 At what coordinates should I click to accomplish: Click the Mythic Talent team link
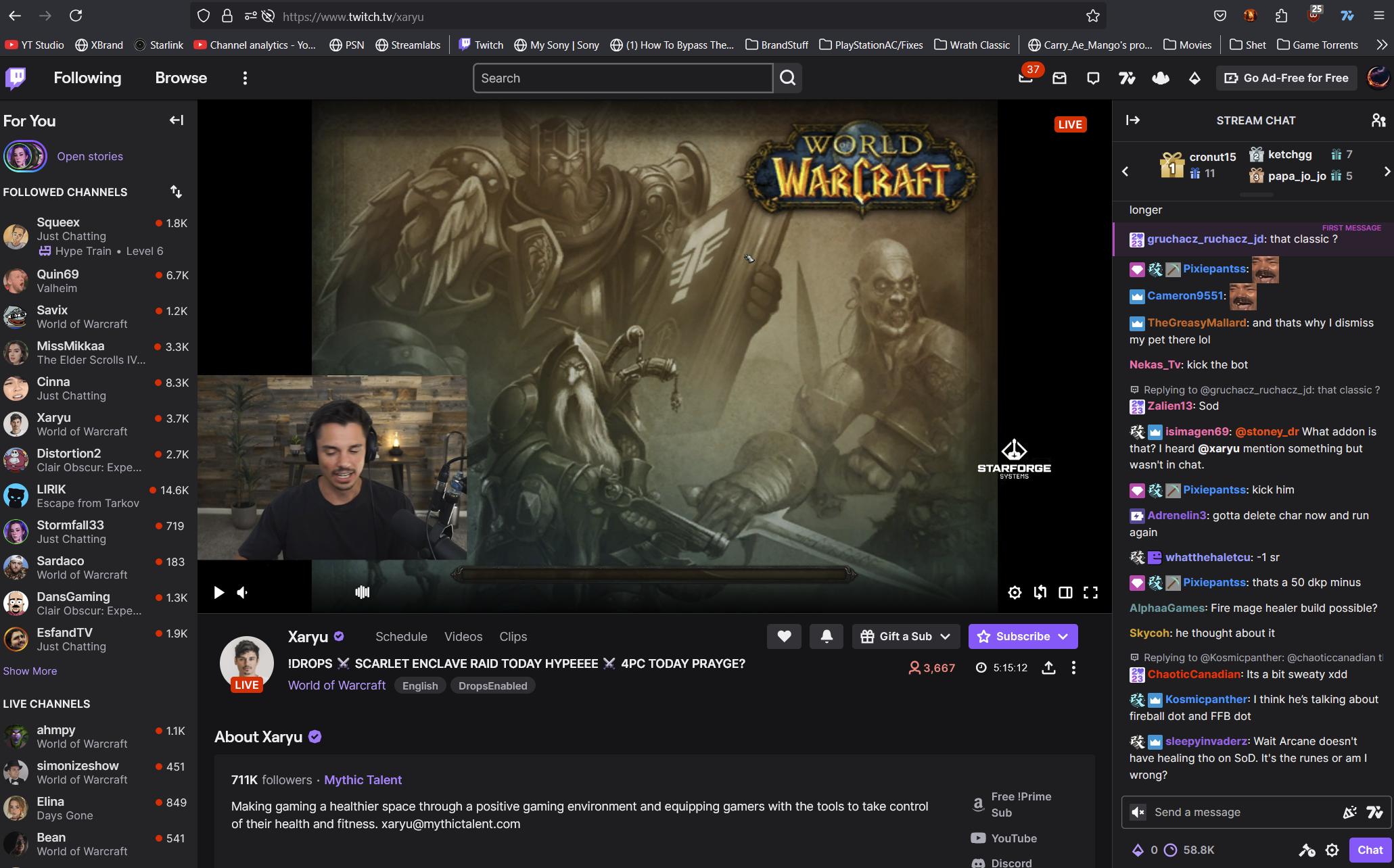pos(363,779)
